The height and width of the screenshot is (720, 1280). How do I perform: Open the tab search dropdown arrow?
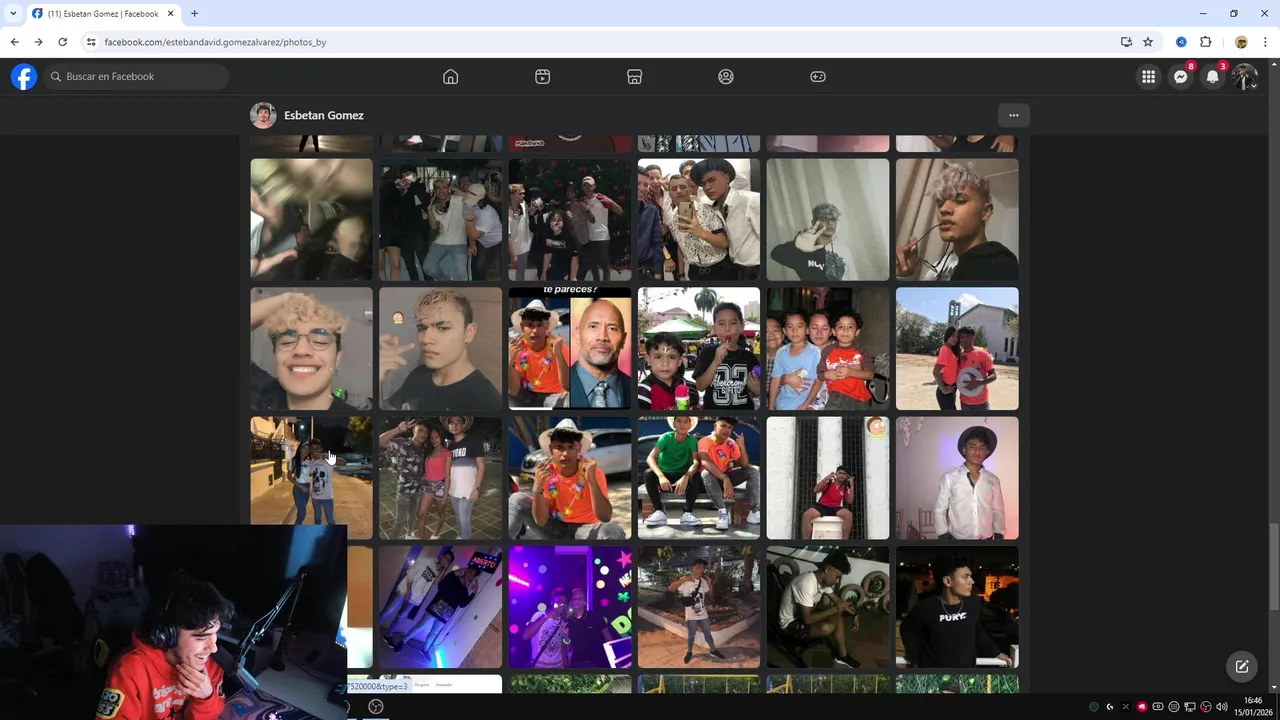click(12, 14)
